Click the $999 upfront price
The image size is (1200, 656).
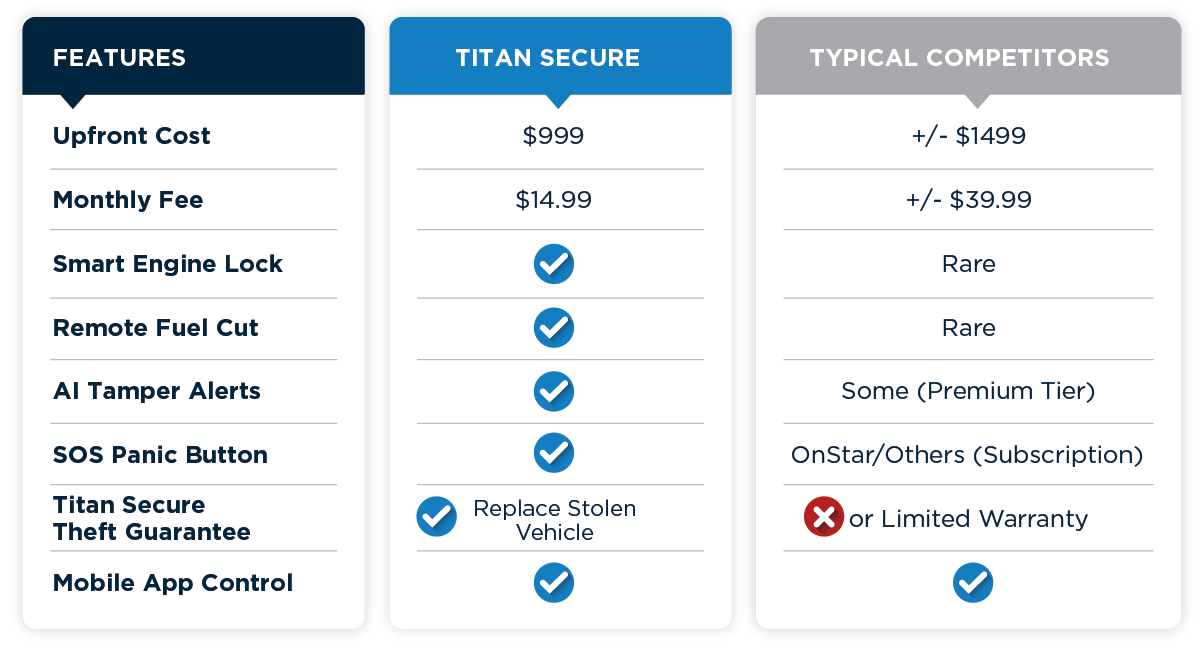tap(554, 136)
